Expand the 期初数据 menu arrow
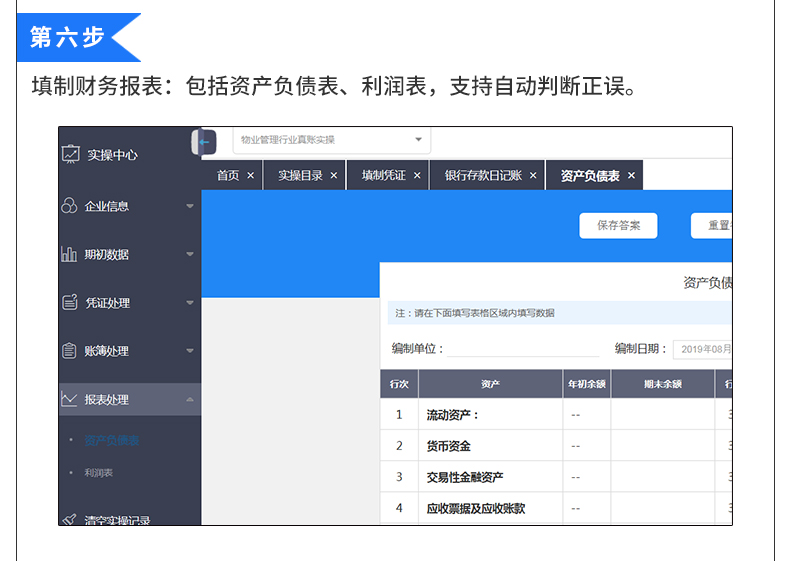 pos(190,254)
